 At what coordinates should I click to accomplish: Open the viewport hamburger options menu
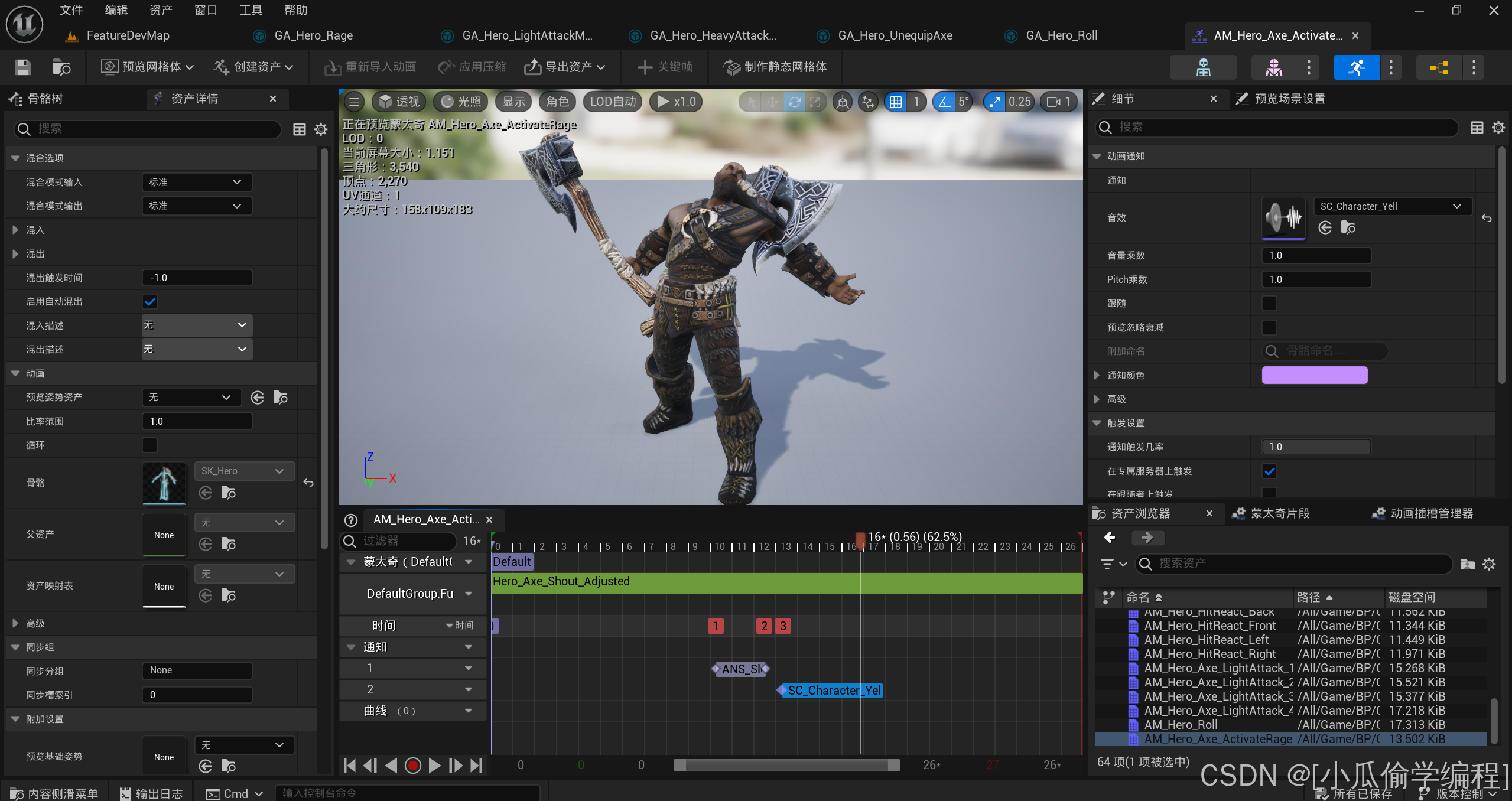[354, 102]
